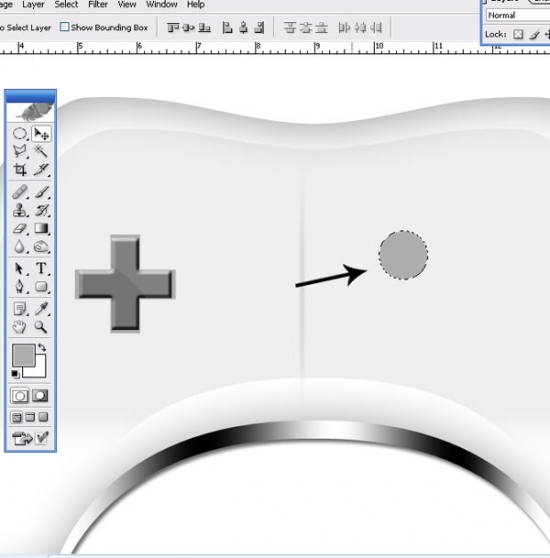
Task: Swap foreground and background colors
Action: click(x=42, y=347)
